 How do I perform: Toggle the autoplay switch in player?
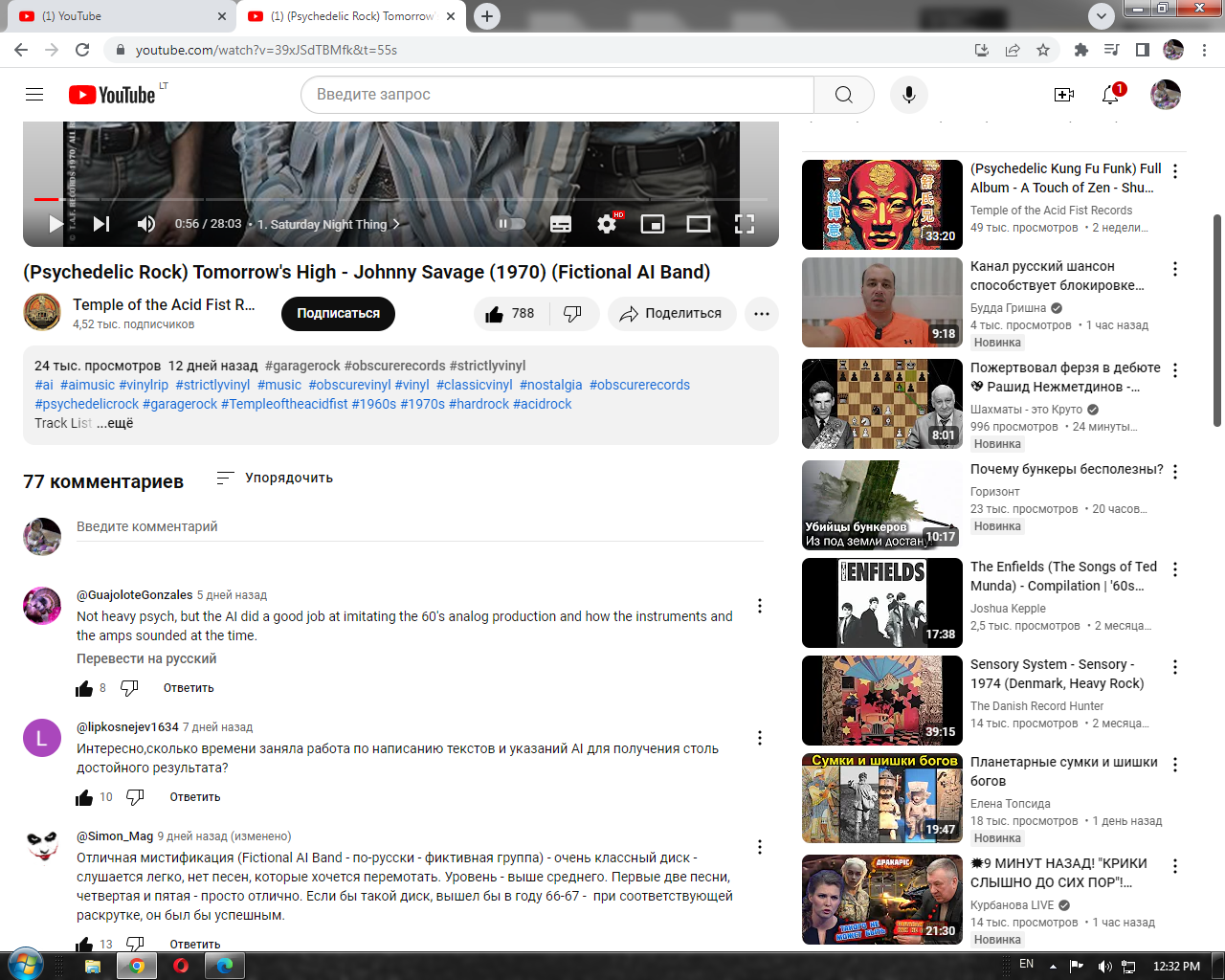[512, 224]
